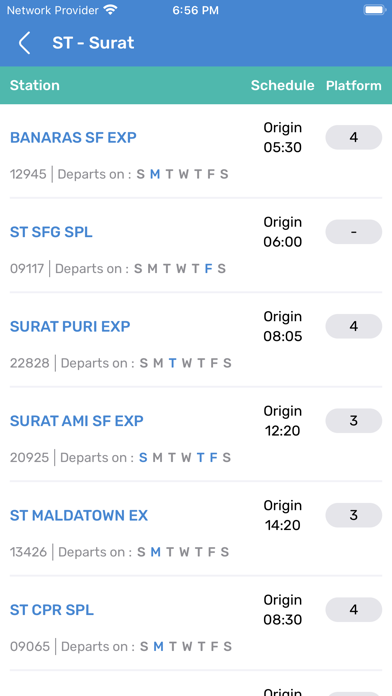Tap the back arrow icon
Screen dimensions: 392x696
24,43
